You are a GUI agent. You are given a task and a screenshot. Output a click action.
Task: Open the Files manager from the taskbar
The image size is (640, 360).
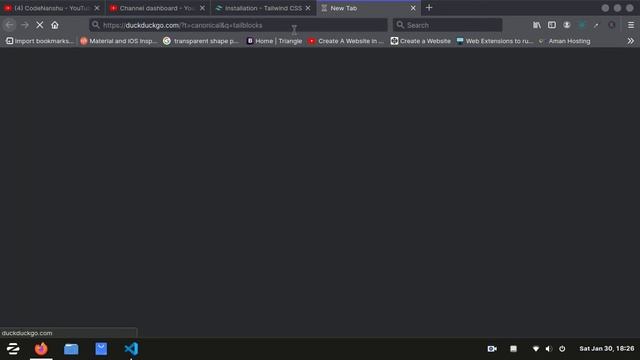[x=71, y=349]
